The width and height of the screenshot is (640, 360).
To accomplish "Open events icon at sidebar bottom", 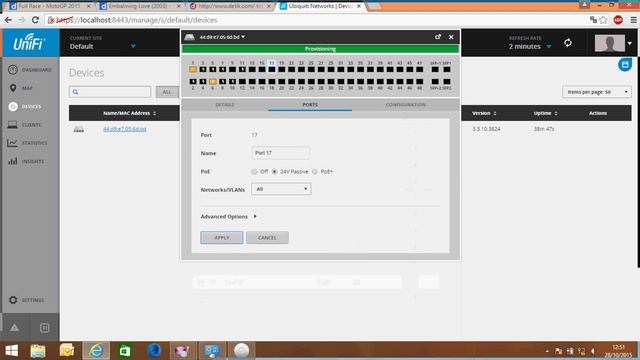I will 44,328.
